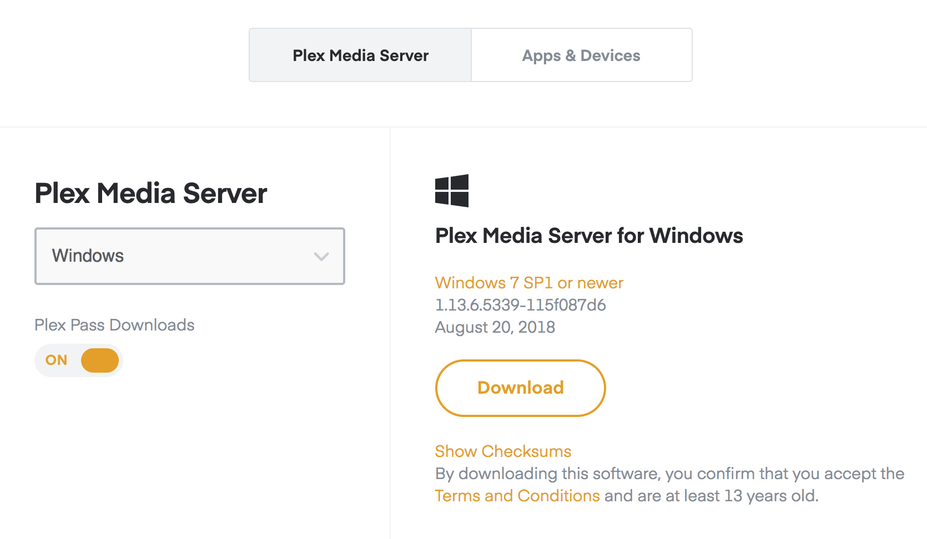Click the August 20, 2018 release date
This screenshot has height=539, width=927.
point(495,327)
